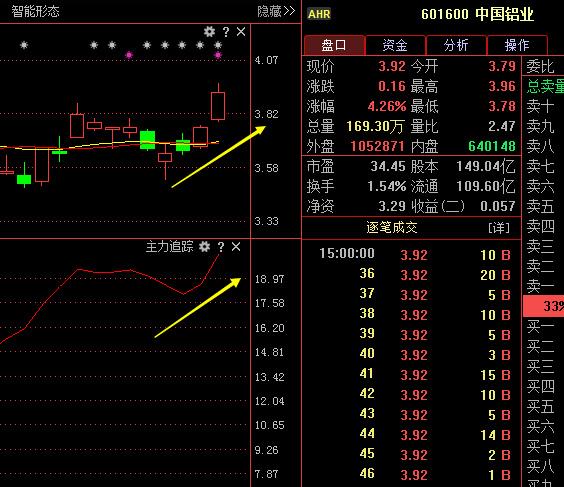Click the magenta star marker above last candle

pos(218,55)
